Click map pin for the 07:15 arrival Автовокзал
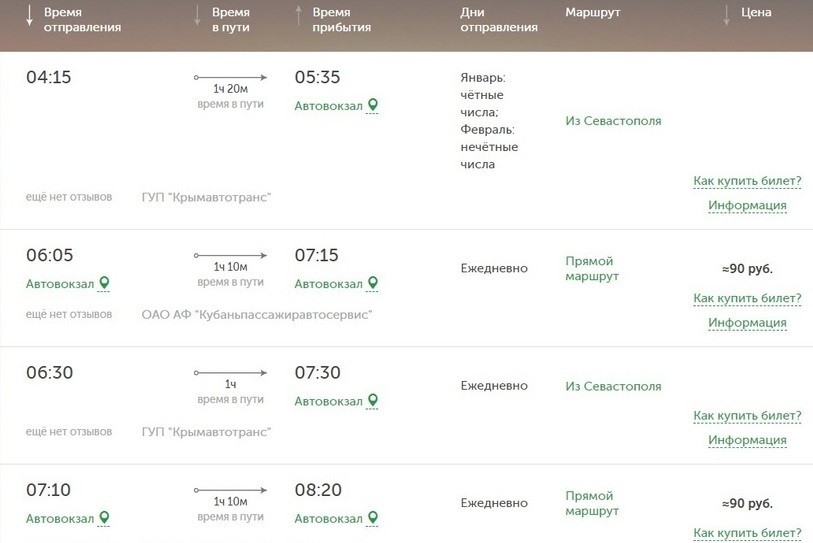 pyautogui.click(x=373, y=283)
